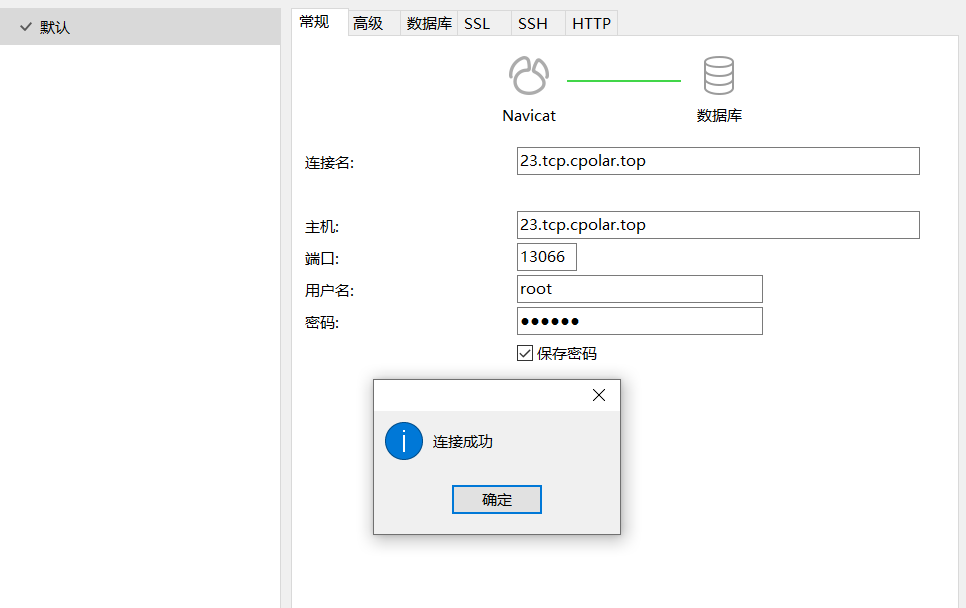The height and width of the screenshot is (608, 966).
Task: Click the 密码: label
Action: coord(322,323)
